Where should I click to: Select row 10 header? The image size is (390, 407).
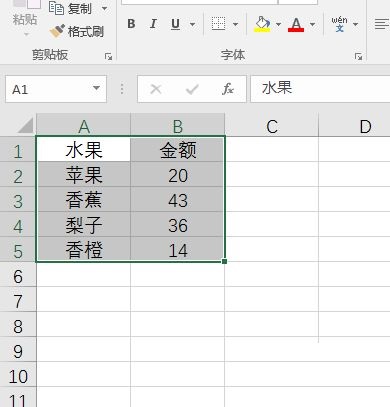18,375
